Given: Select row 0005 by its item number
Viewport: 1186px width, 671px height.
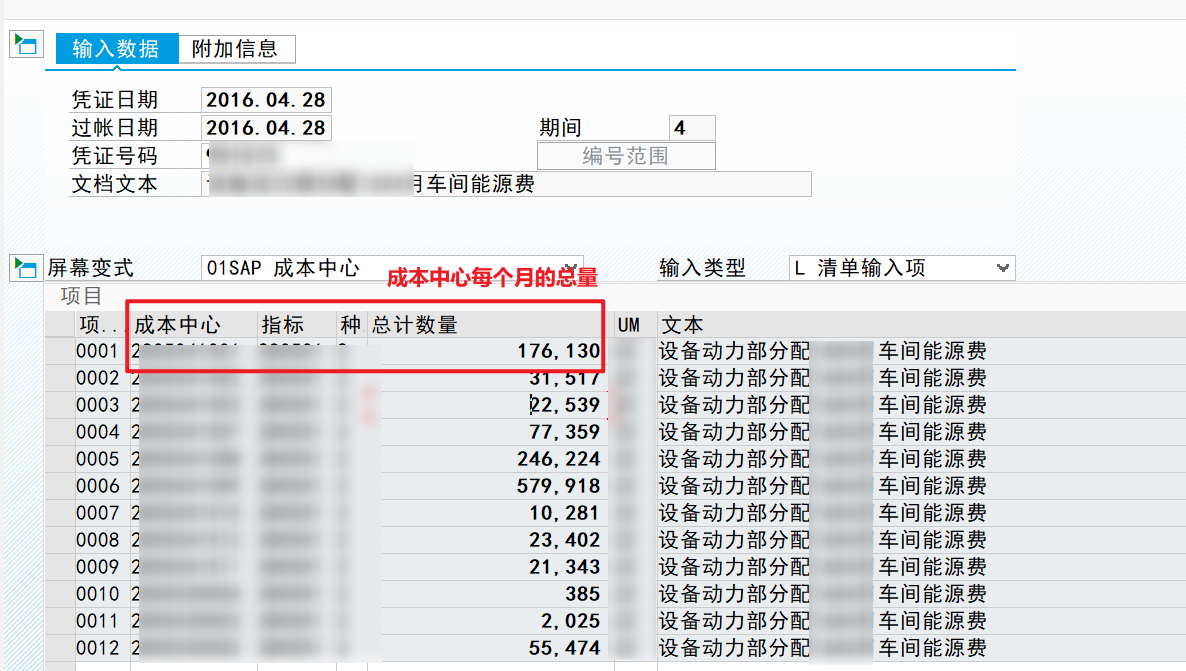Looking at the screenshot, I should tap(98, 459).
